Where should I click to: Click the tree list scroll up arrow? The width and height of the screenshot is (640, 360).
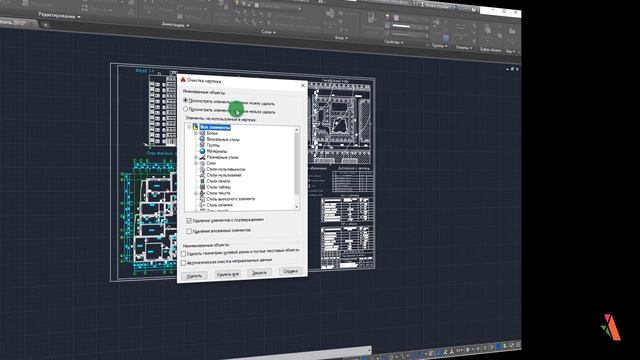[297, 130]
